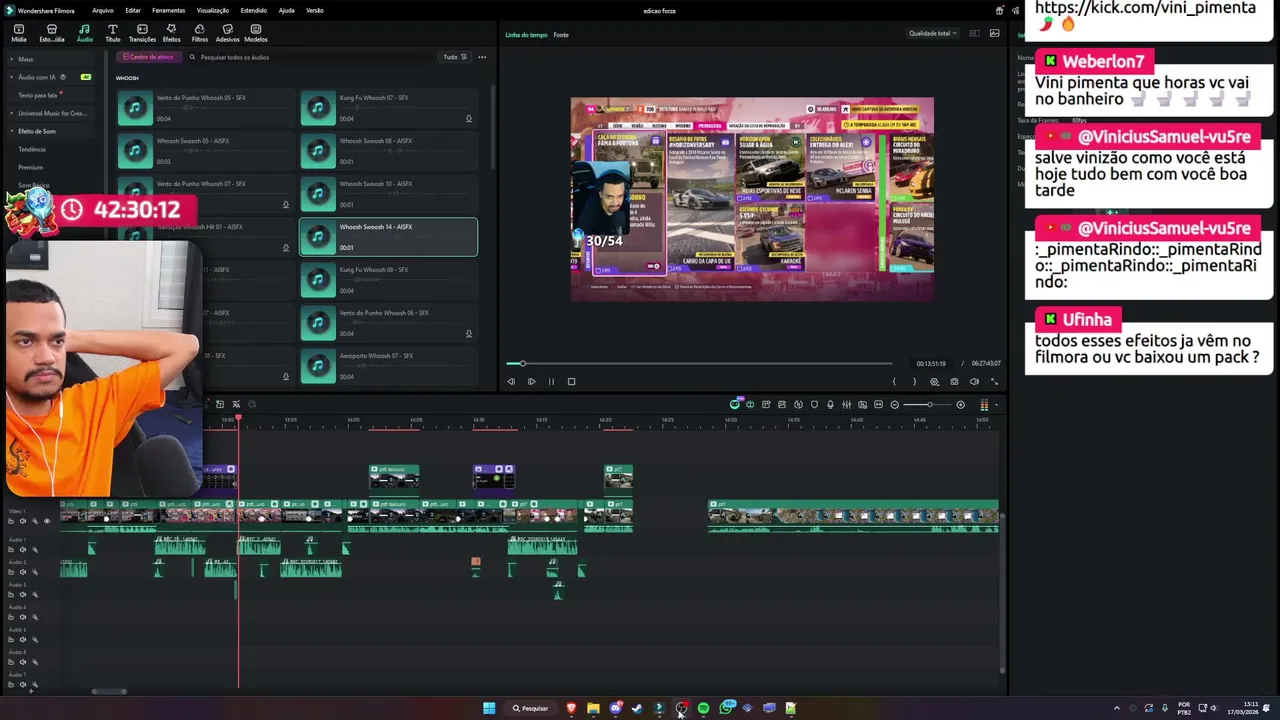Open Spotify from the taskbar
Viewport: 1280px width, 720px height.
pyautogui.click(x=703, y=708)
